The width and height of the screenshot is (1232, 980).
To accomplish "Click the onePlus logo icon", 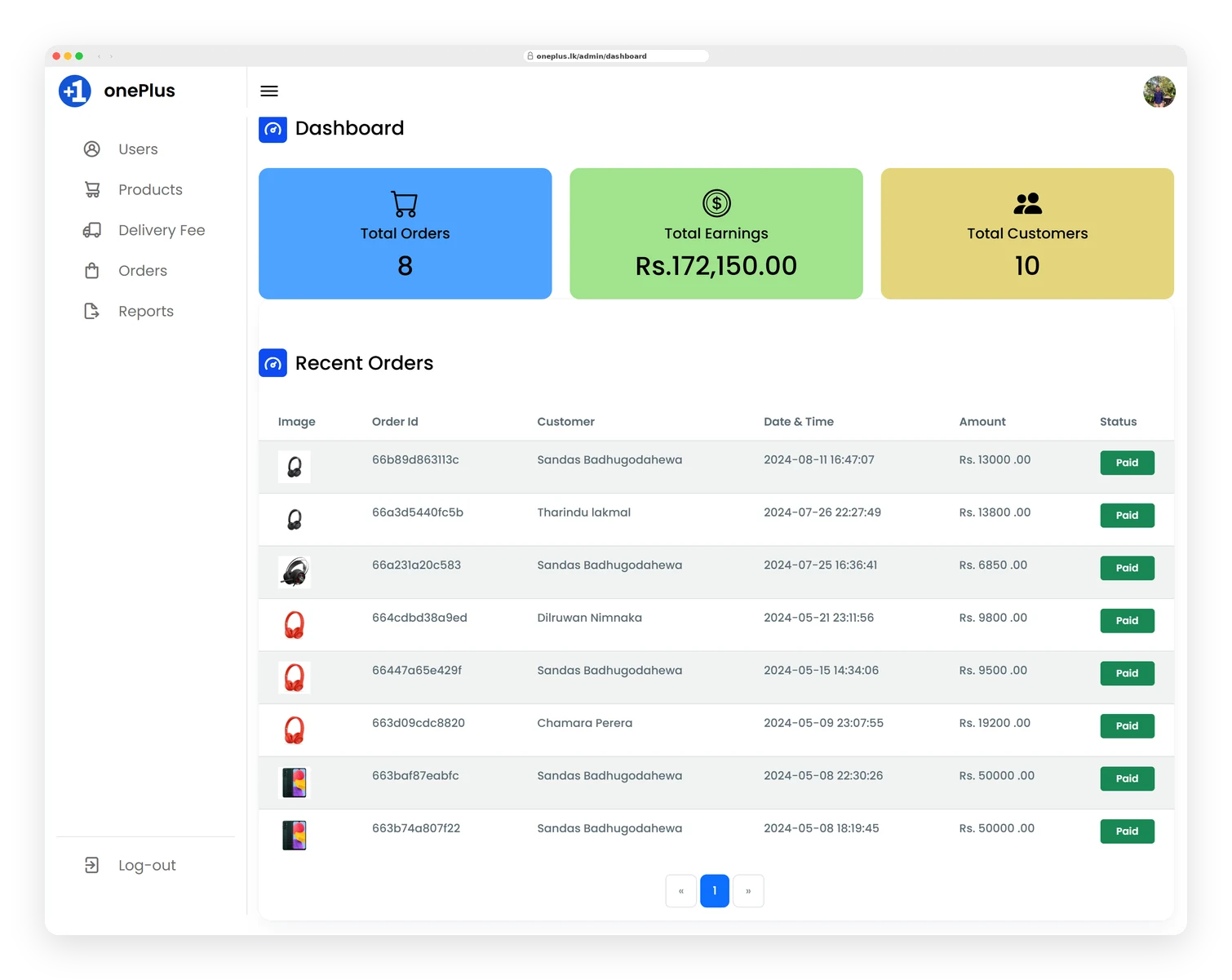I will click(75, 91).
